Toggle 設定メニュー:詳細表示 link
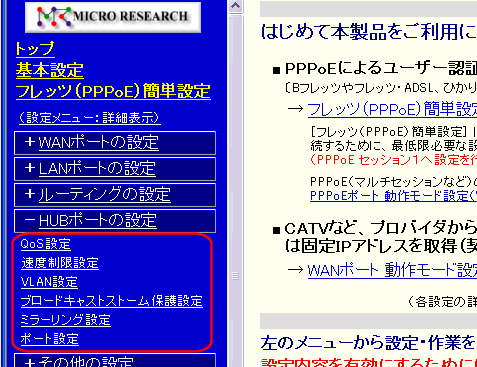This screenshot has width=477, height=367. (x=90, y=118)
